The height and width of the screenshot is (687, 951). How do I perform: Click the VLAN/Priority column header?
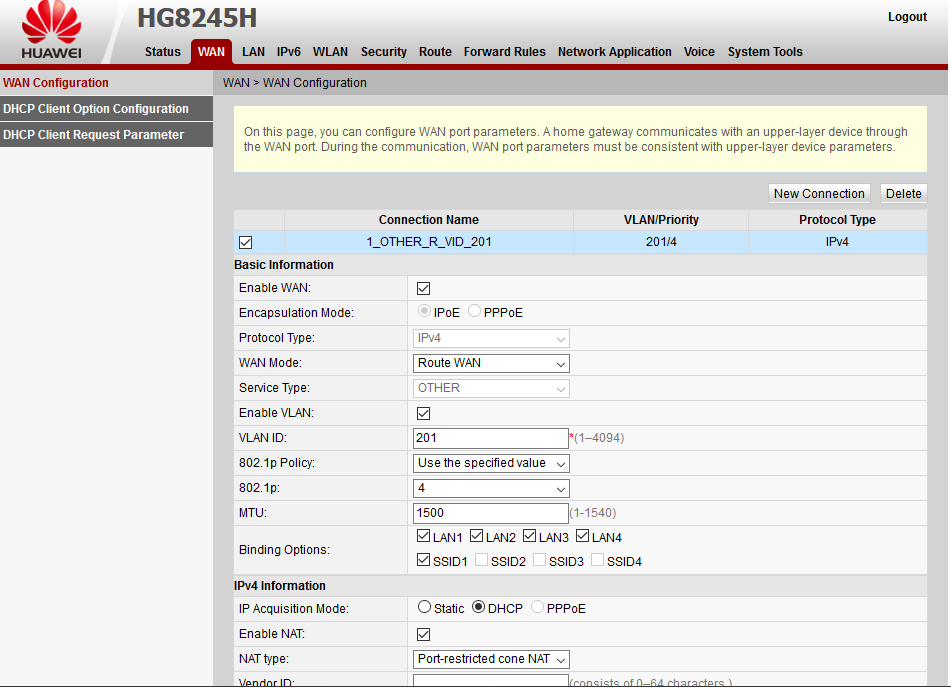click(x=661, y=220)
